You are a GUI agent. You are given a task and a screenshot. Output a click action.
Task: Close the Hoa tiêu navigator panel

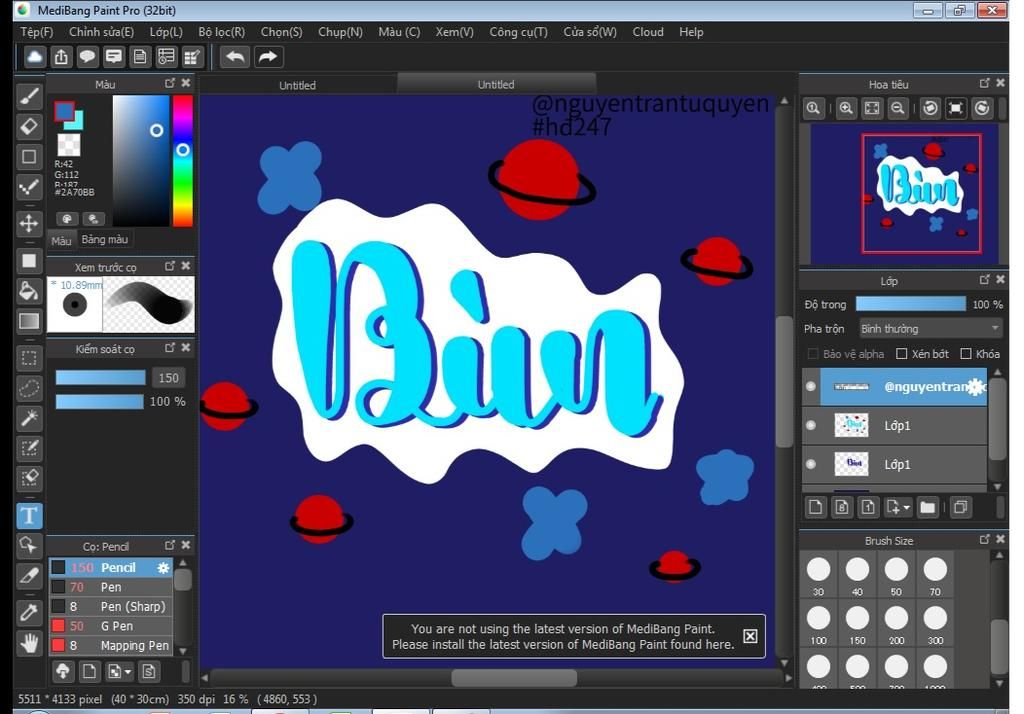(x=1000, y=83)
